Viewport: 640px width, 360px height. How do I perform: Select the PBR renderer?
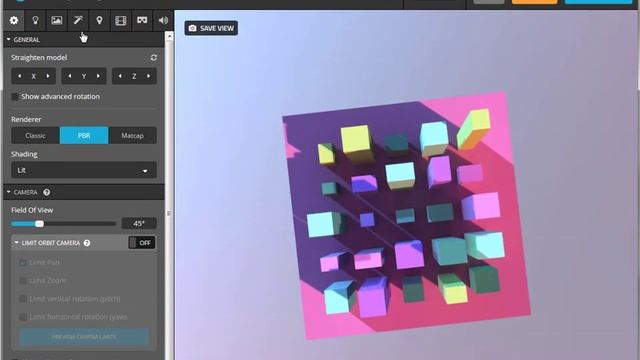pos(84,136)
